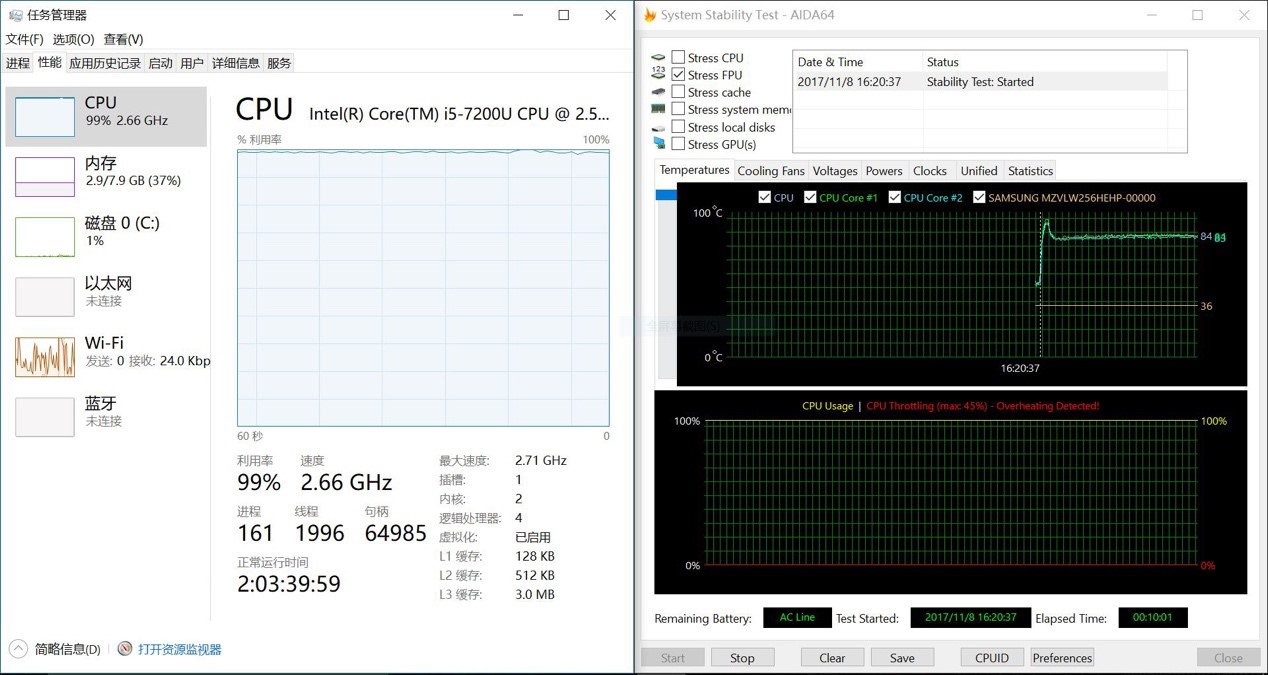Click the Stop button in AIDA64

742,657
